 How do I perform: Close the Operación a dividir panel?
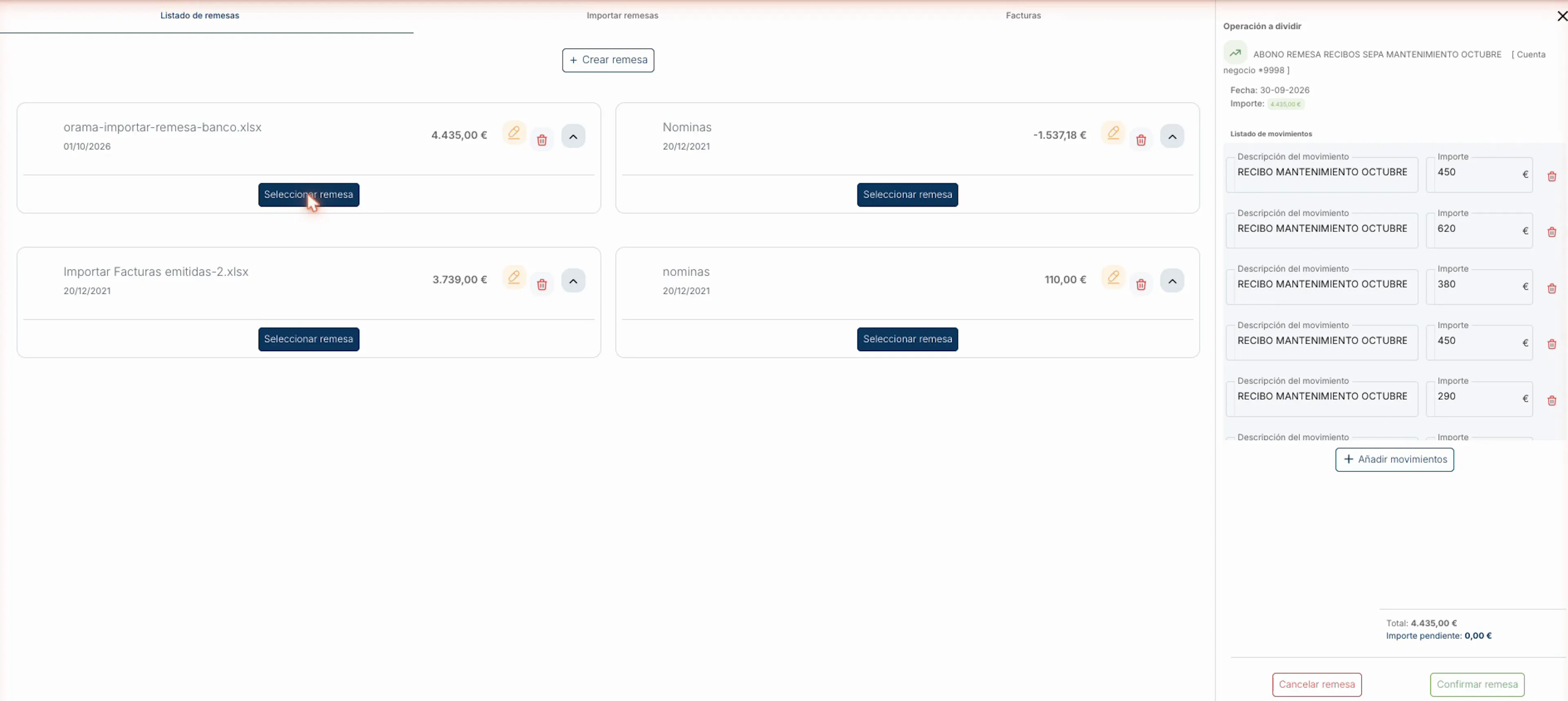[1561, 16]
